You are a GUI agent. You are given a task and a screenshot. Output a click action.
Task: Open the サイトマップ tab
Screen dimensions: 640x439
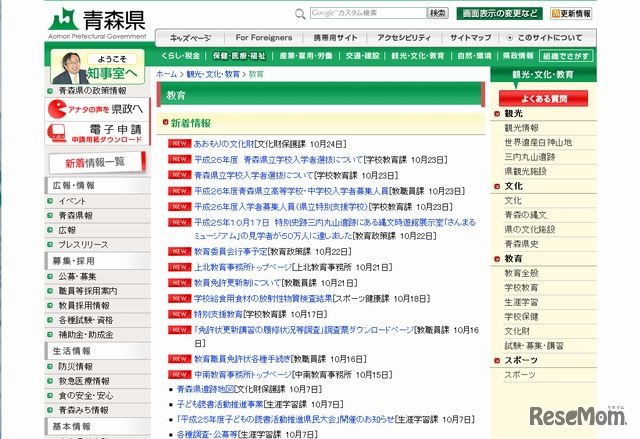coord(470,38)
